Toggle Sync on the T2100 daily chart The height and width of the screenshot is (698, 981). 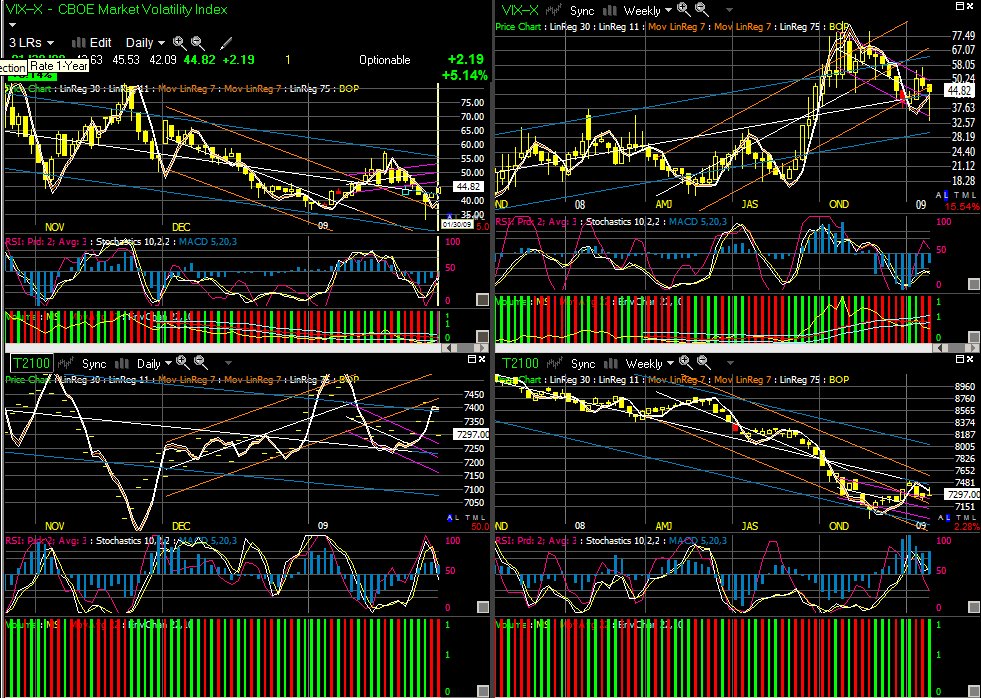(x=94, y=364)
